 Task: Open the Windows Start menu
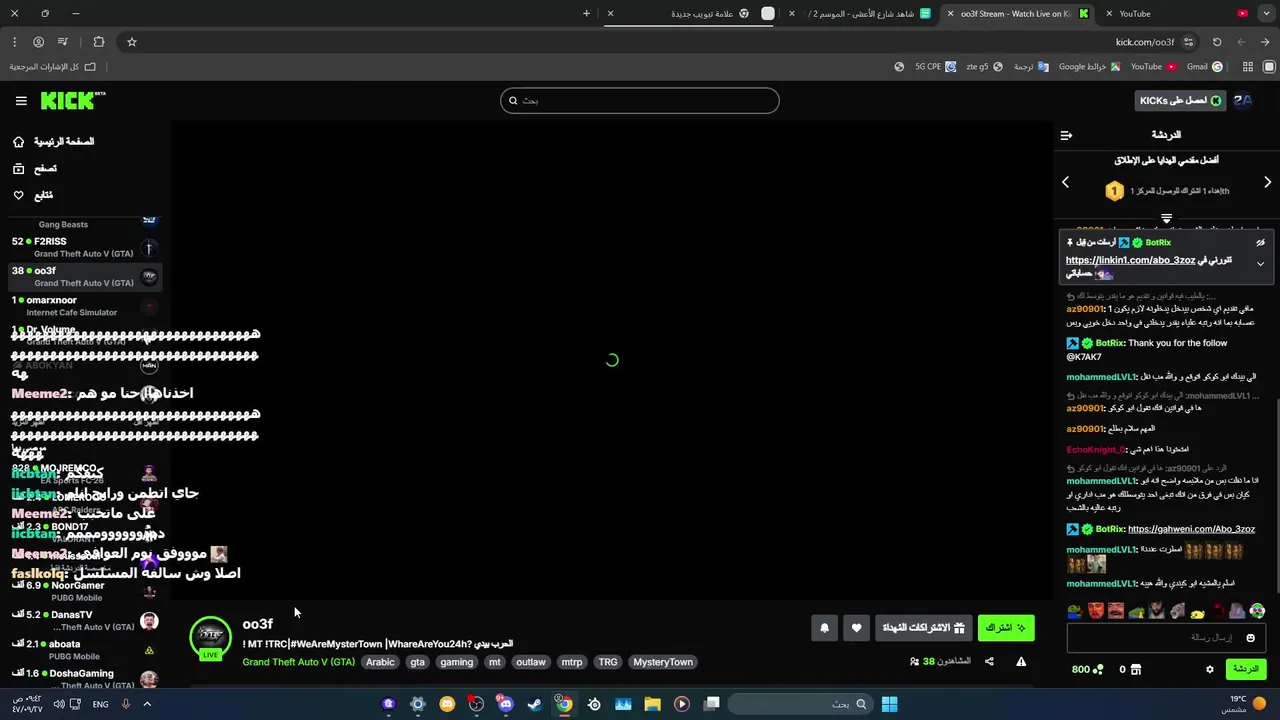point(889,704)
